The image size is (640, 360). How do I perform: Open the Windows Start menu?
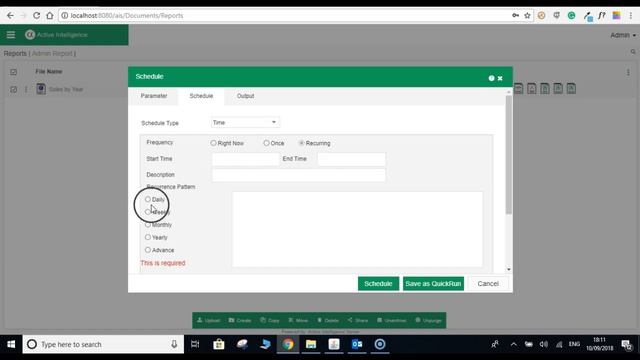click(x=11, y=344)
